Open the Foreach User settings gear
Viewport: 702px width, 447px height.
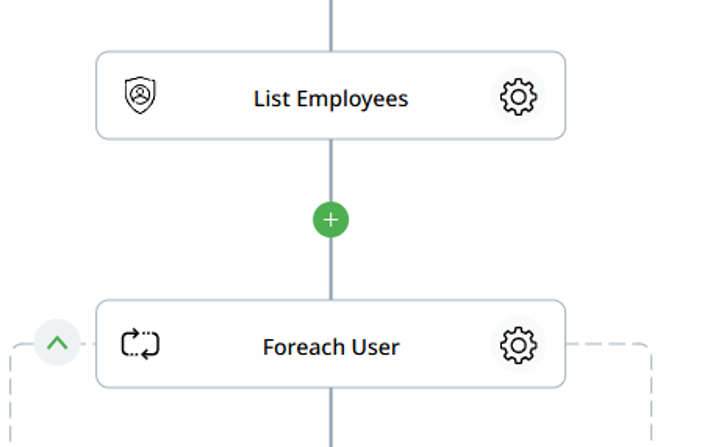point(518,345)
